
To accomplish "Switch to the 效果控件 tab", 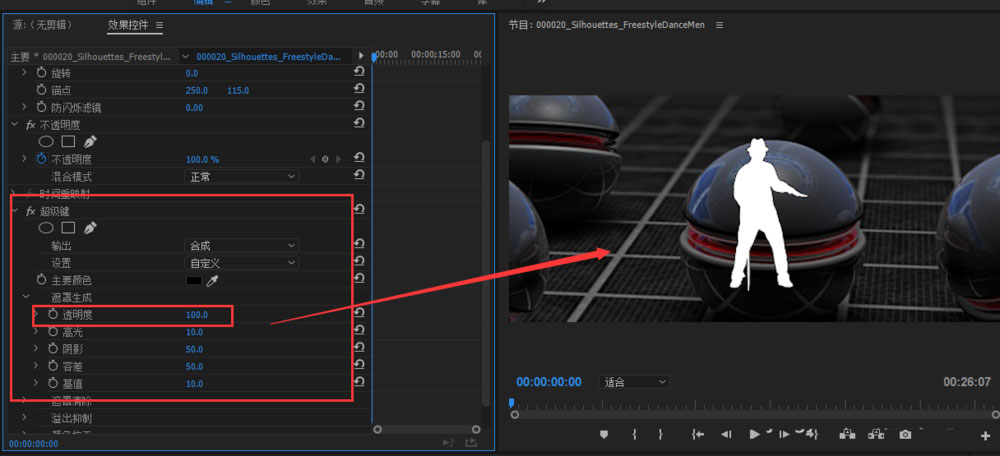I will point(130,24).
